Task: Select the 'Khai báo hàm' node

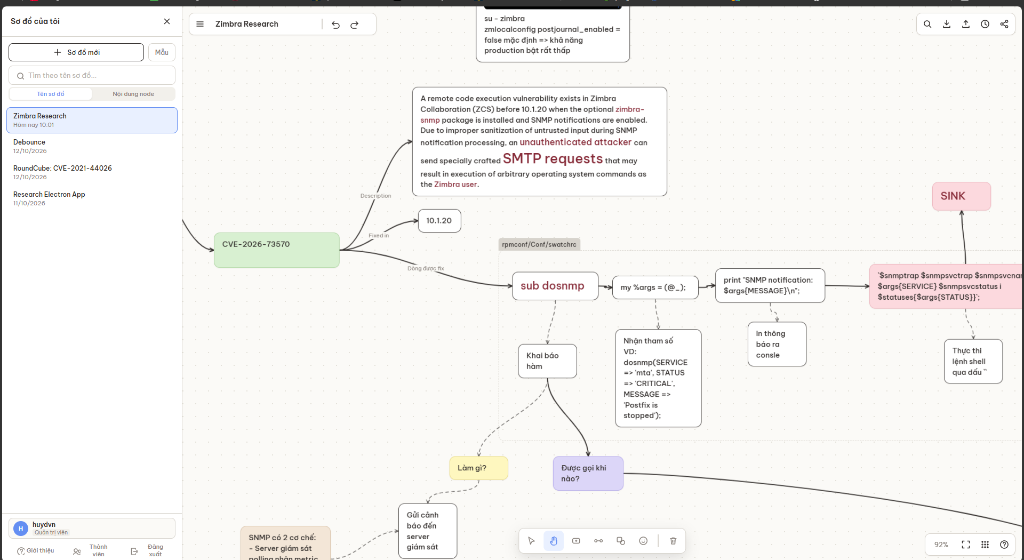Action: tap(547, 361)
